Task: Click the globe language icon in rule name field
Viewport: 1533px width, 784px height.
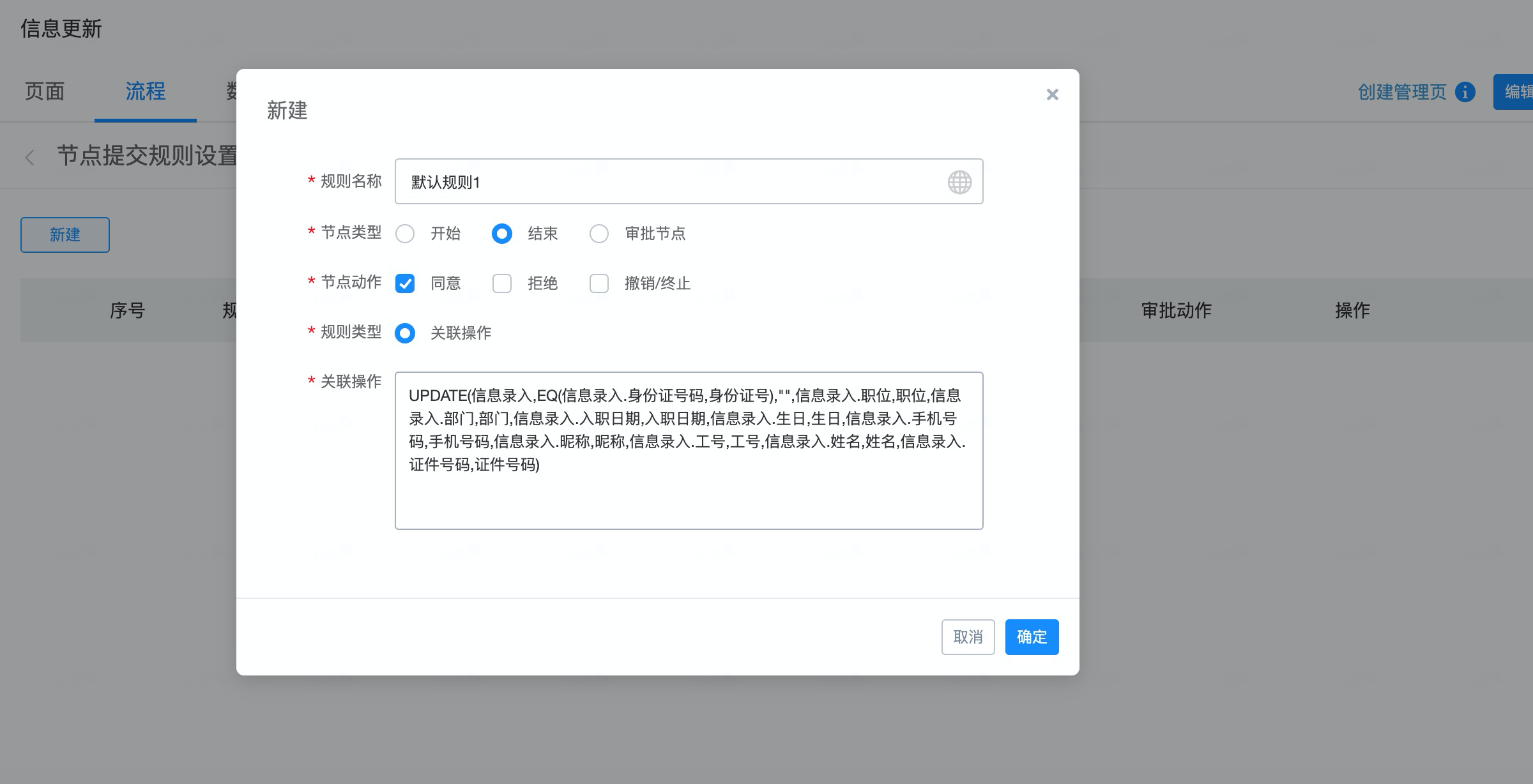Action: pos(959,182)
